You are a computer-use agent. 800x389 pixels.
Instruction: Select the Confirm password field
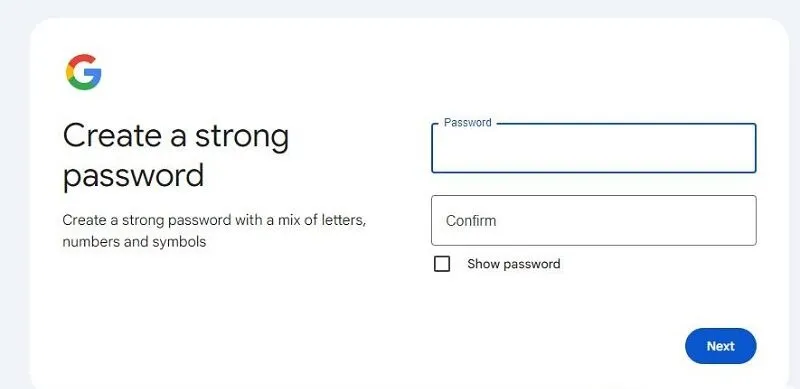click(593, 221)
